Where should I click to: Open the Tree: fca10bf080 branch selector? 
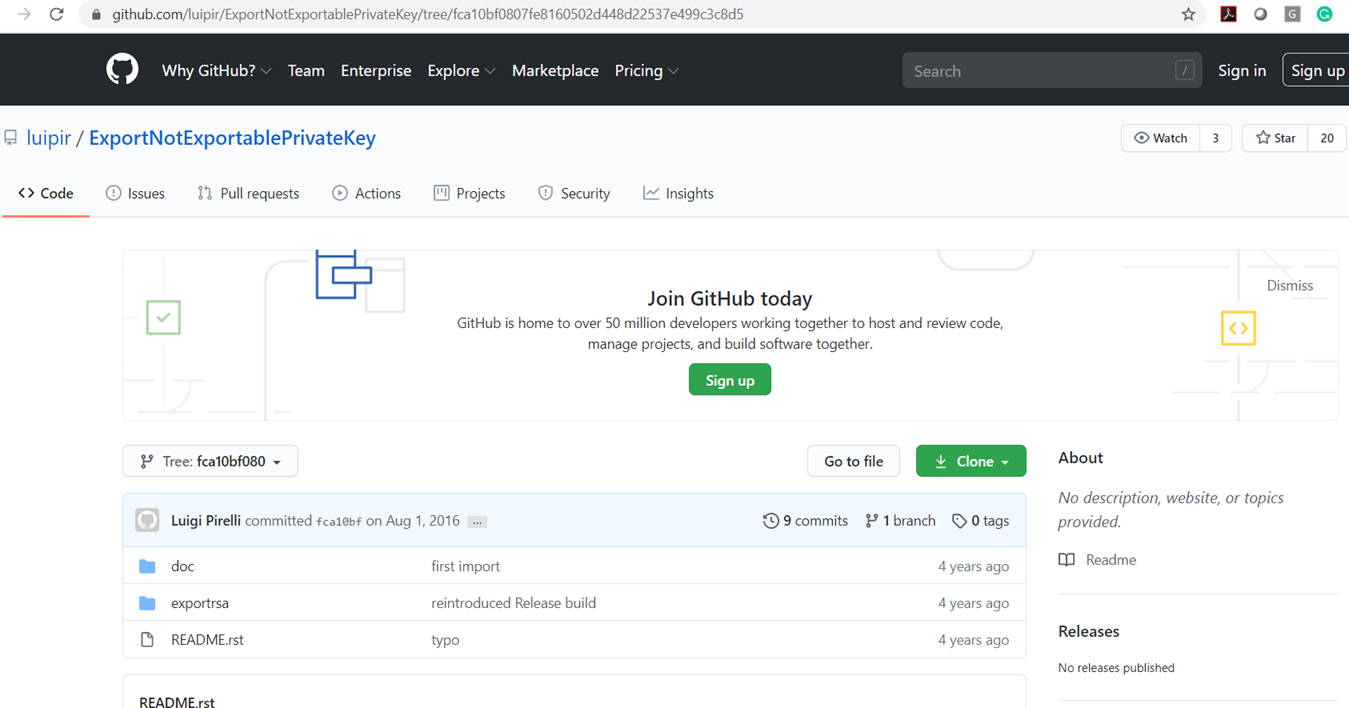click(x=210, y=461)
